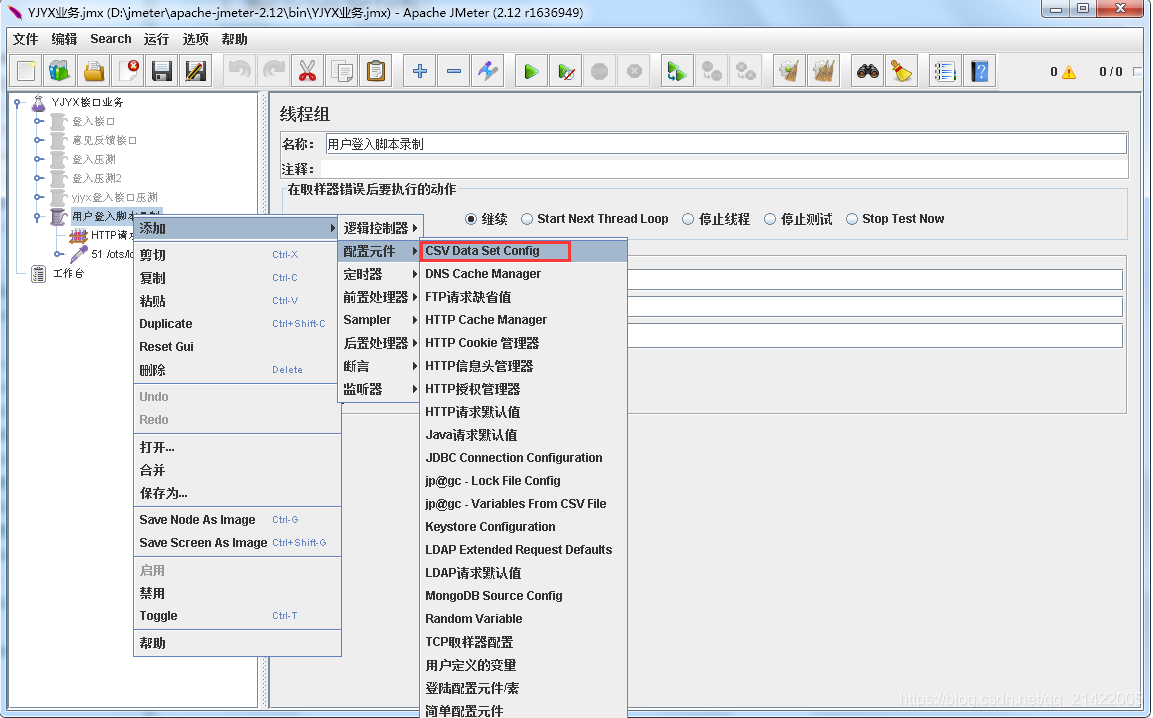Choose 用户定义的变量 config element
Image resolution: width=1153 pixels, height=718 pixels.
click(x=524, y=665)
